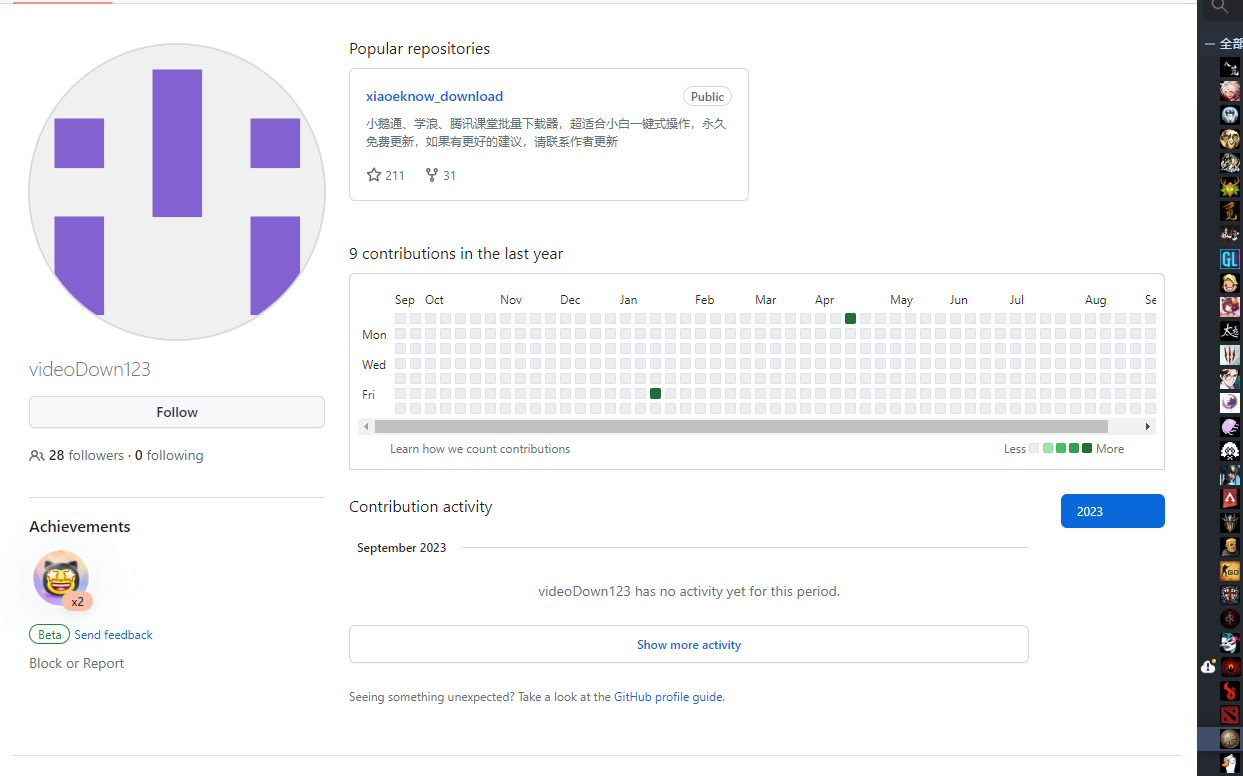Click the achievement badge with x2
1243x776 pixels.
tap(62, 579)
